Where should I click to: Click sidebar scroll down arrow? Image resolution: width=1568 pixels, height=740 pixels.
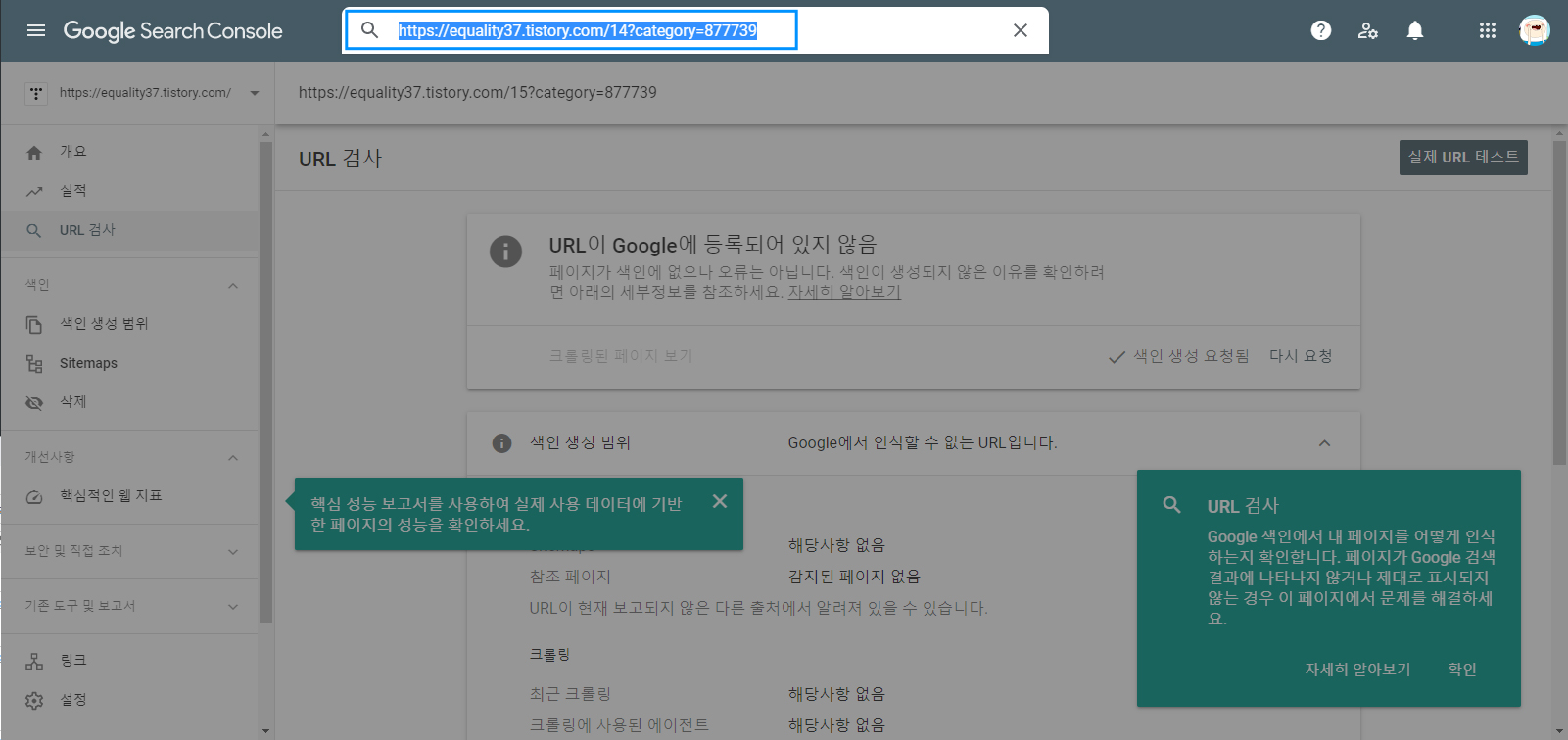[x=265, y=731]
